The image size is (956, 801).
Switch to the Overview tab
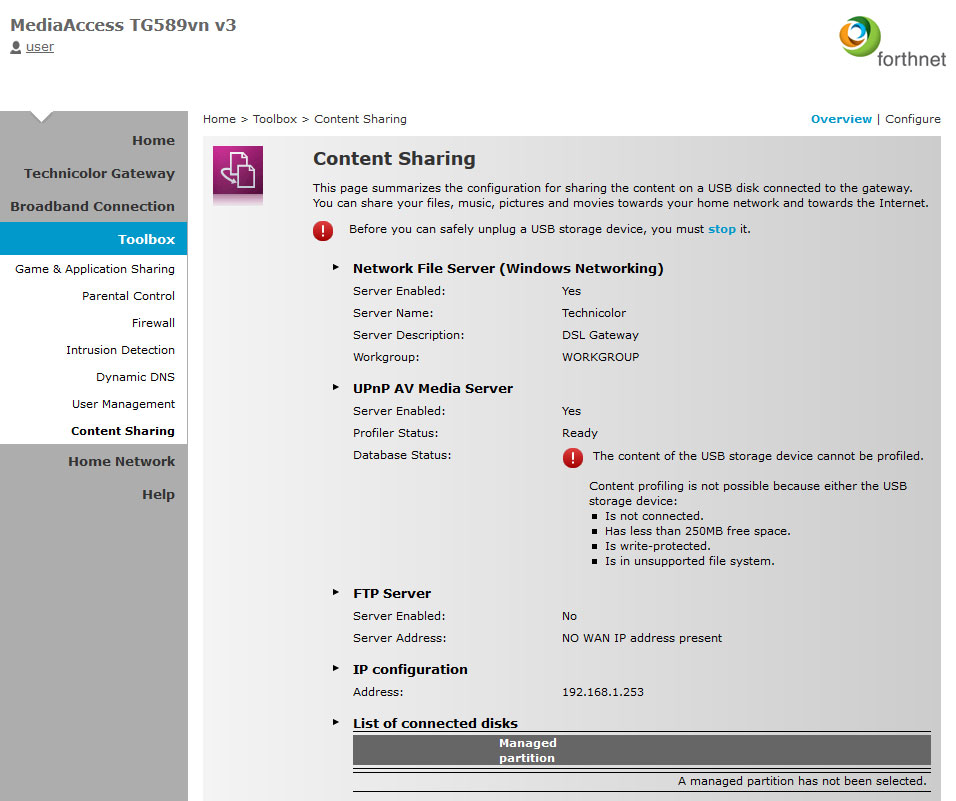pos(841,119)
